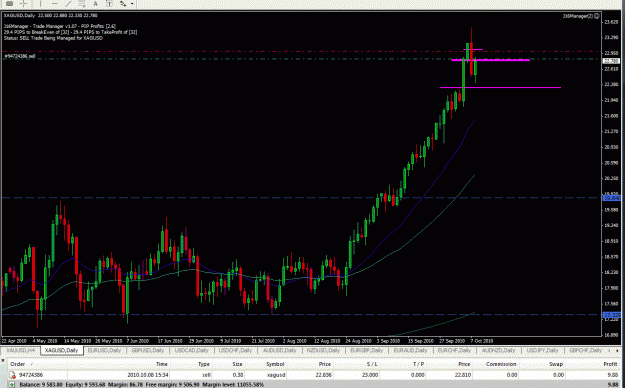Switch to the EURAUD,Daily chart tab
625x388 pixels.
[x=410, y=351]
